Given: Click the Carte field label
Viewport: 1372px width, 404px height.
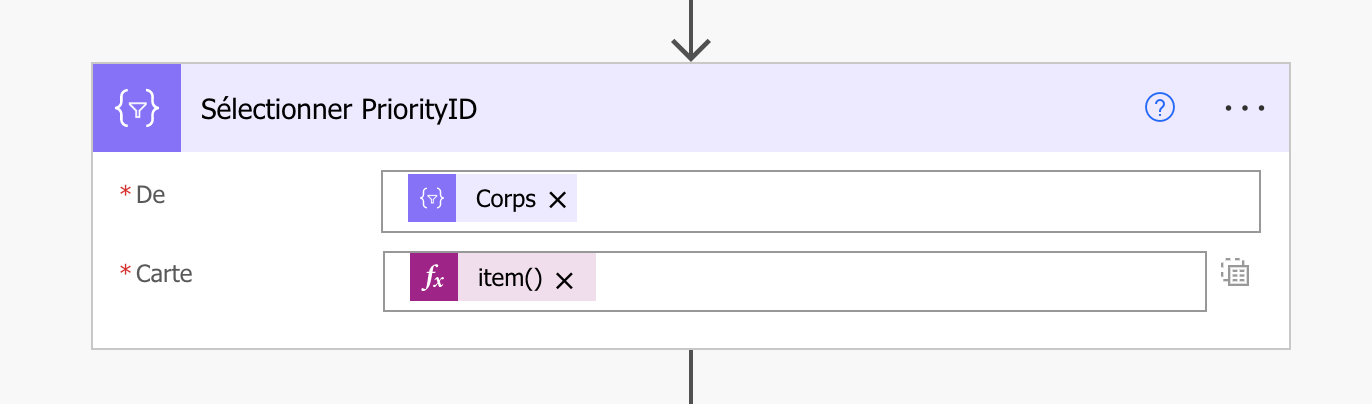Looking at the screenshot, I should (164, 273).
